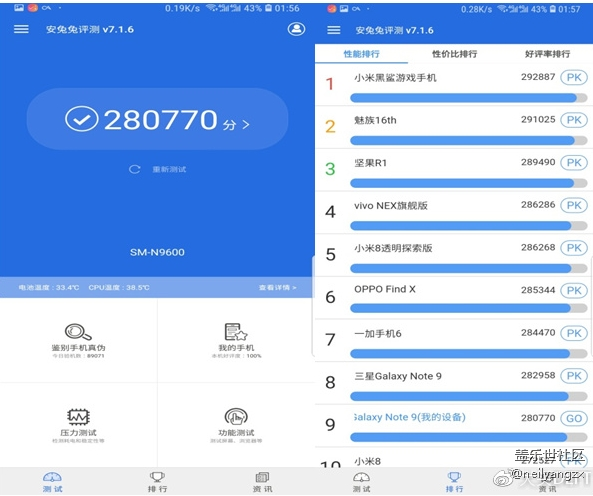Select 一加手机6 entry name
Viewport: 593px width, 496px height.
(x=378, y=334)
